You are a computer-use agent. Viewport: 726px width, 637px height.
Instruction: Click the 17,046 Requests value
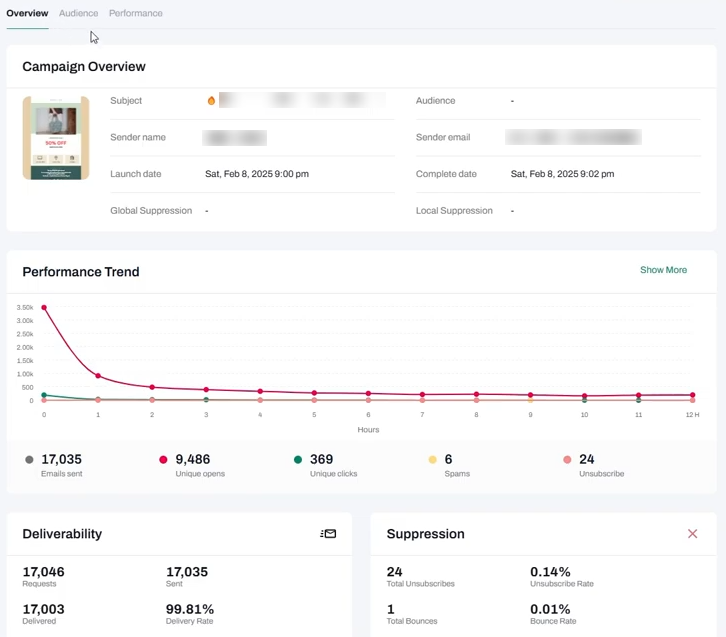coord(43,572)
